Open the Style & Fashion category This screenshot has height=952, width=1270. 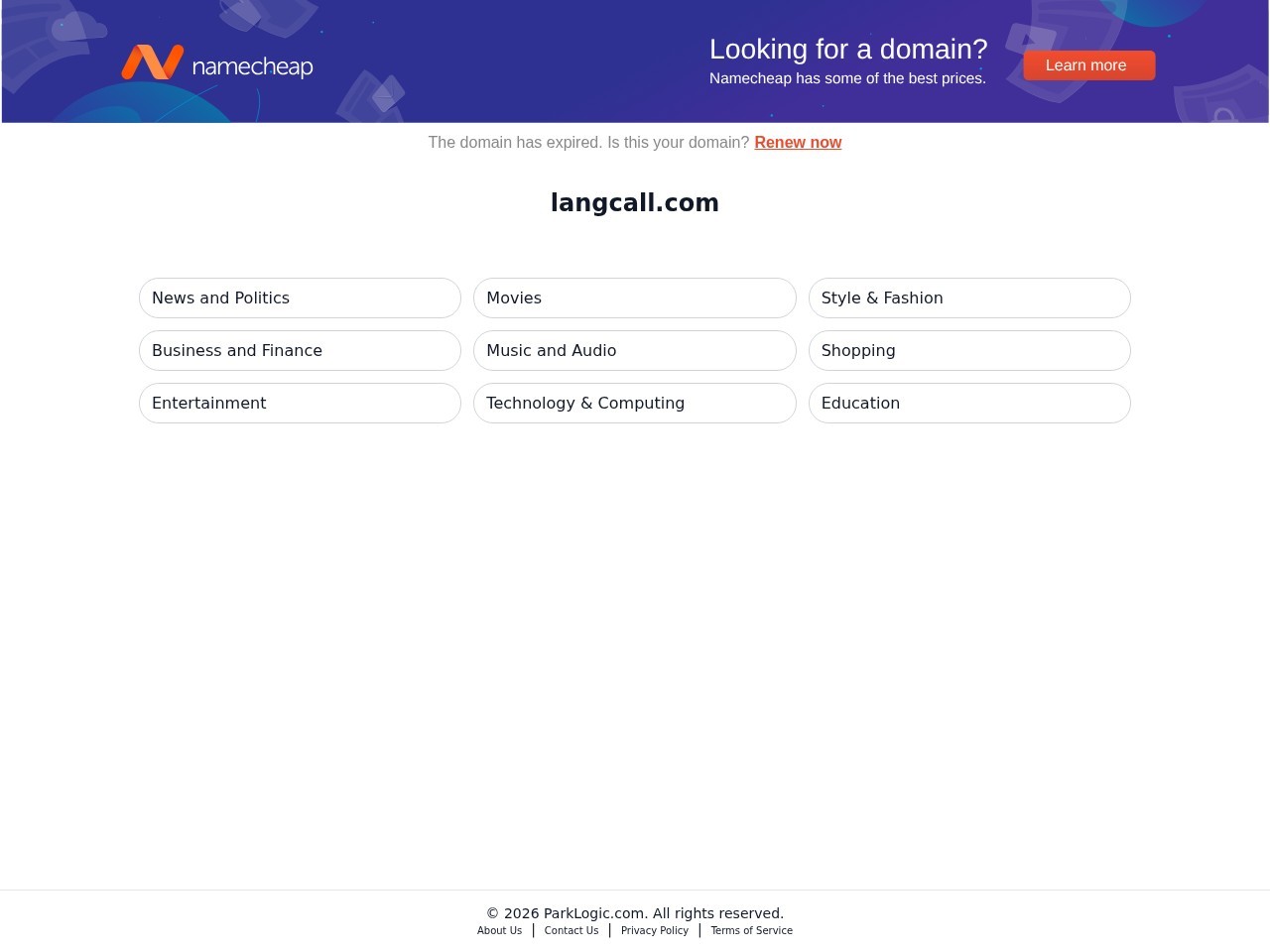[969, 297]
